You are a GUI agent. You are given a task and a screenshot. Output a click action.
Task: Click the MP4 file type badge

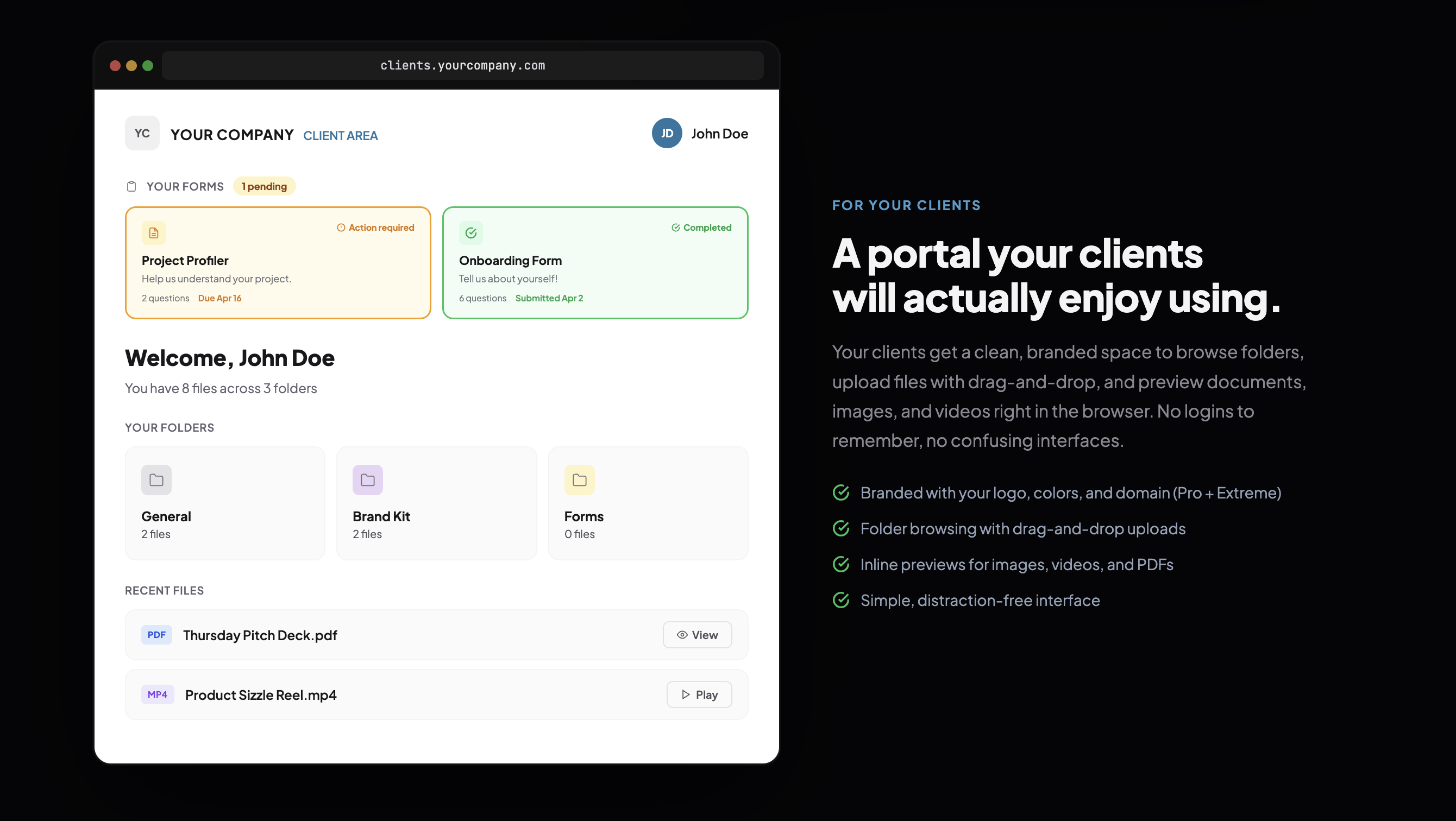coord(157,694)
